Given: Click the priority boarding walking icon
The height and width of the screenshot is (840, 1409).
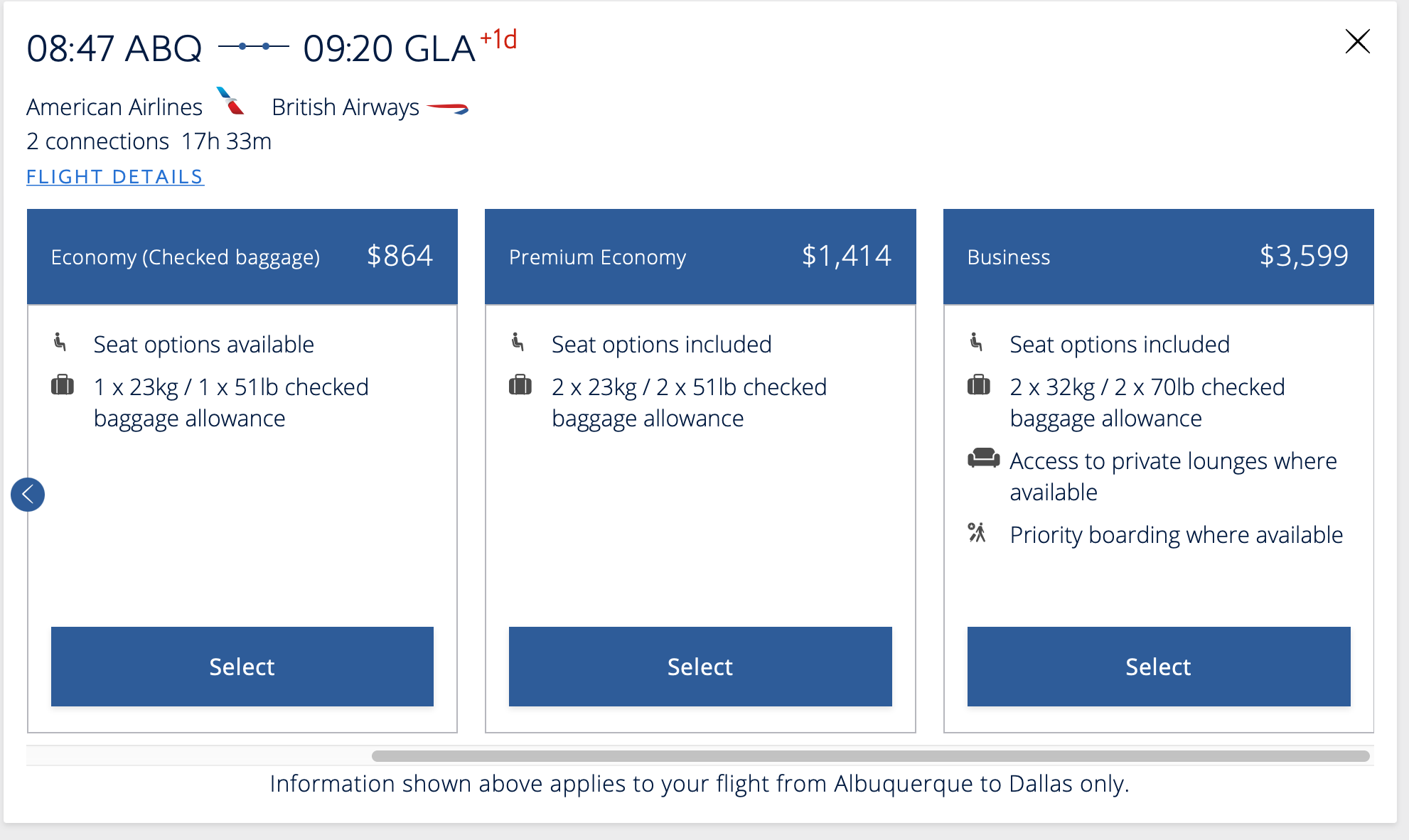Looking at the screenshot, I should [977, 532].
